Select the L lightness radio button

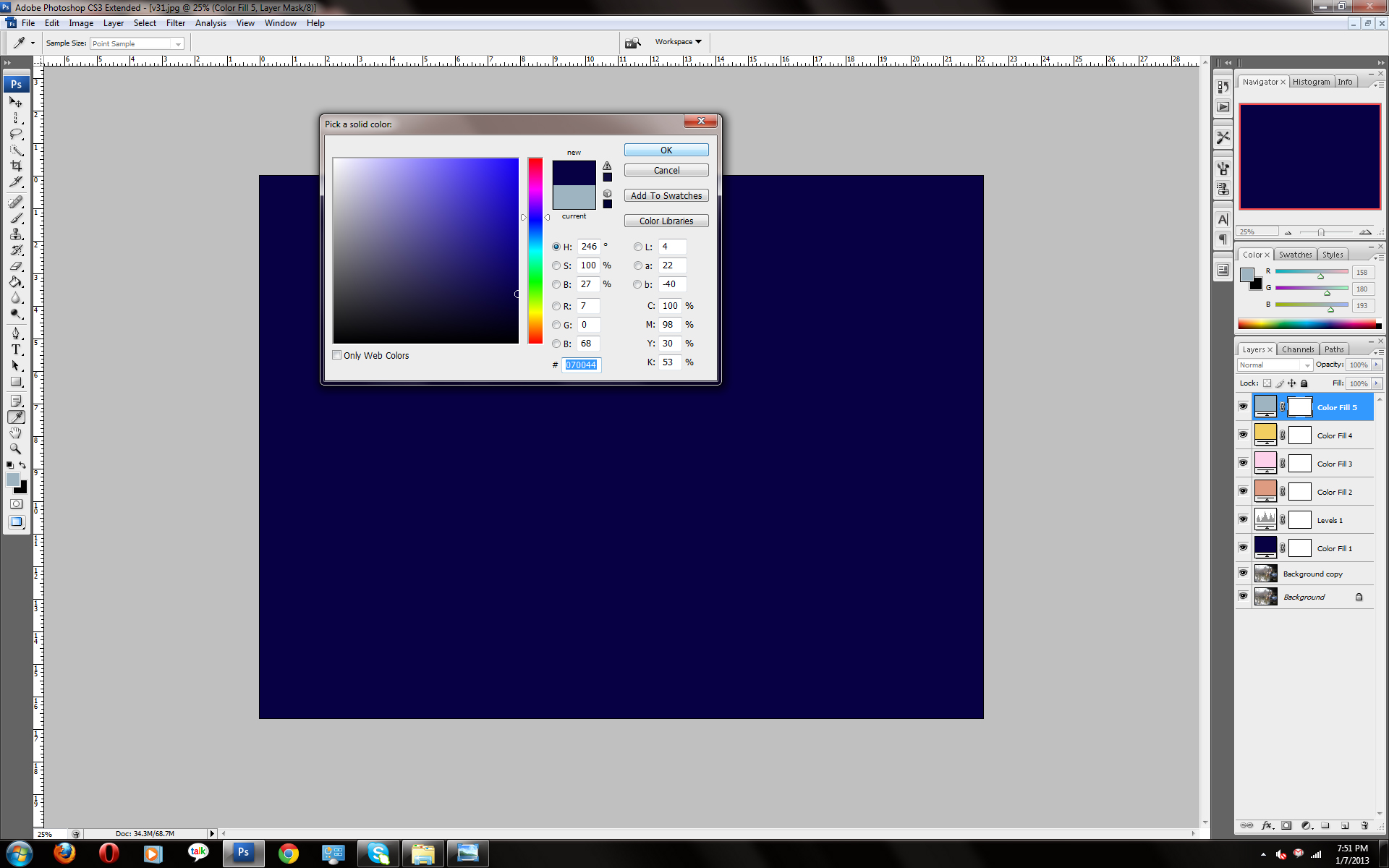click(637, 247)
